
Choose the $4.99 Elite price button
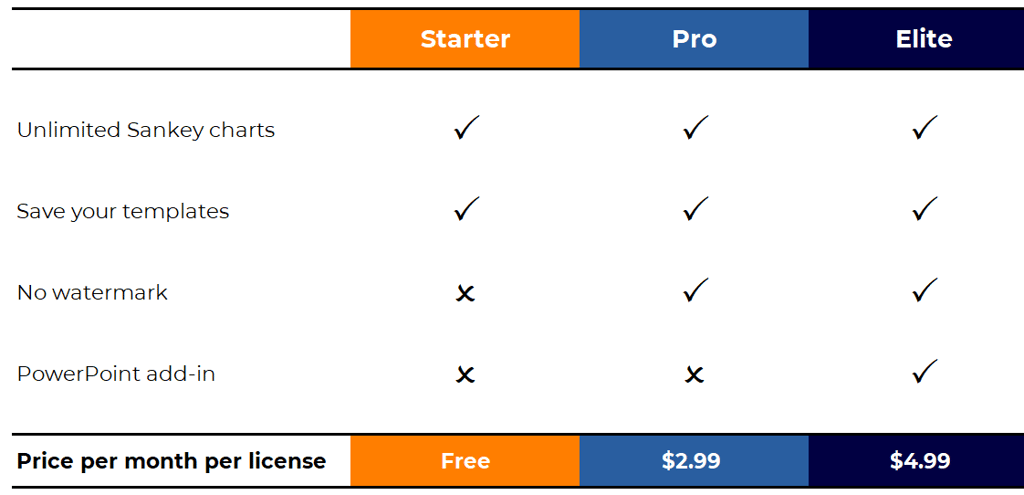coord(916,461)
